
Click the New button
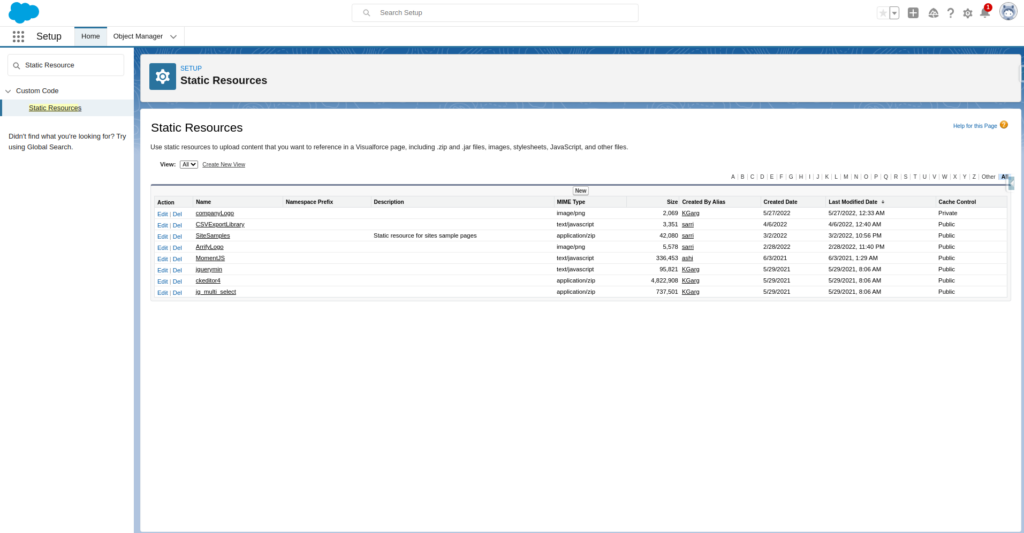581,191
